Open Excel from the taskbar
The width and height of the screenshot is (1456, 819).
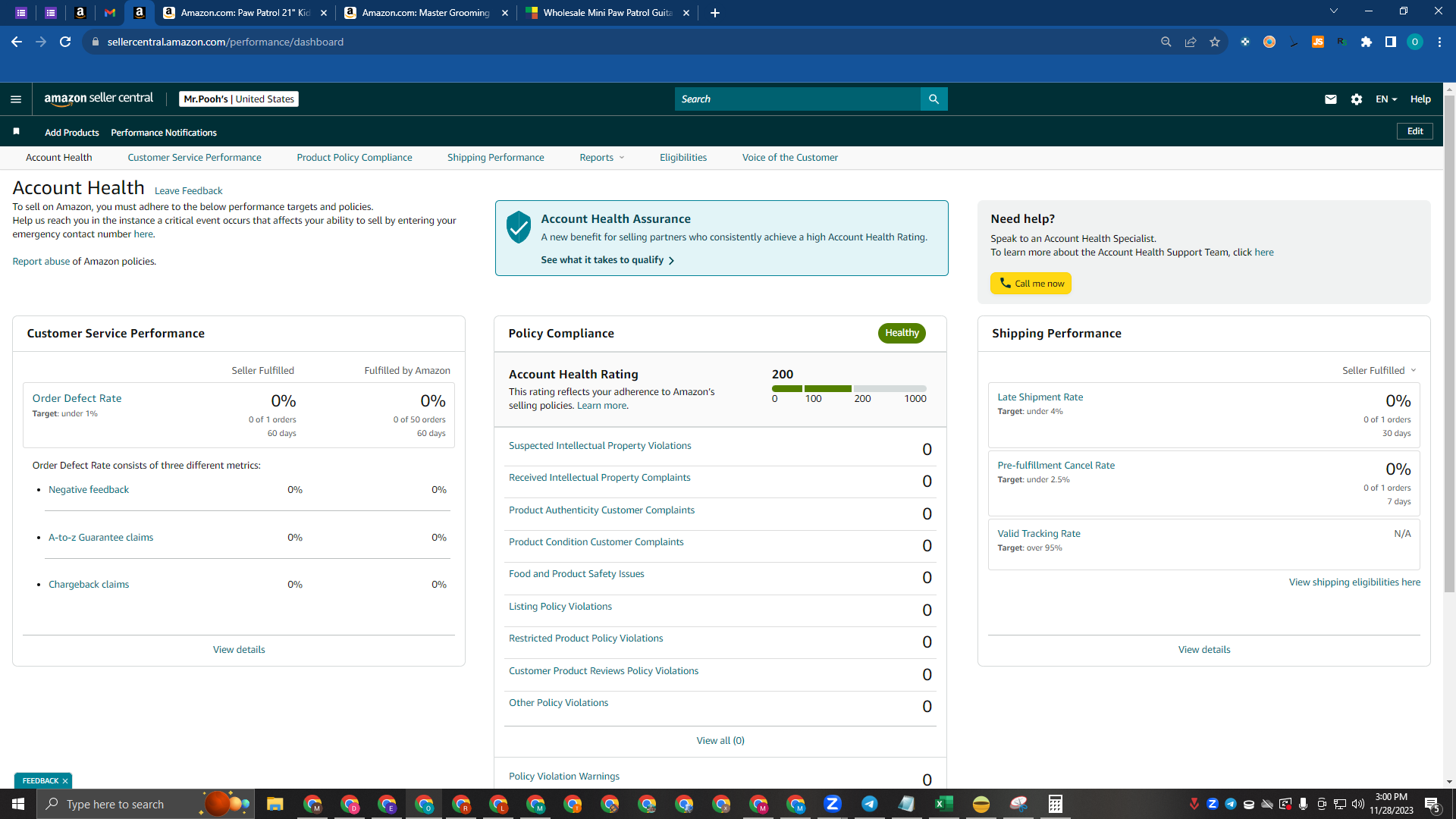tap(944, 804)
